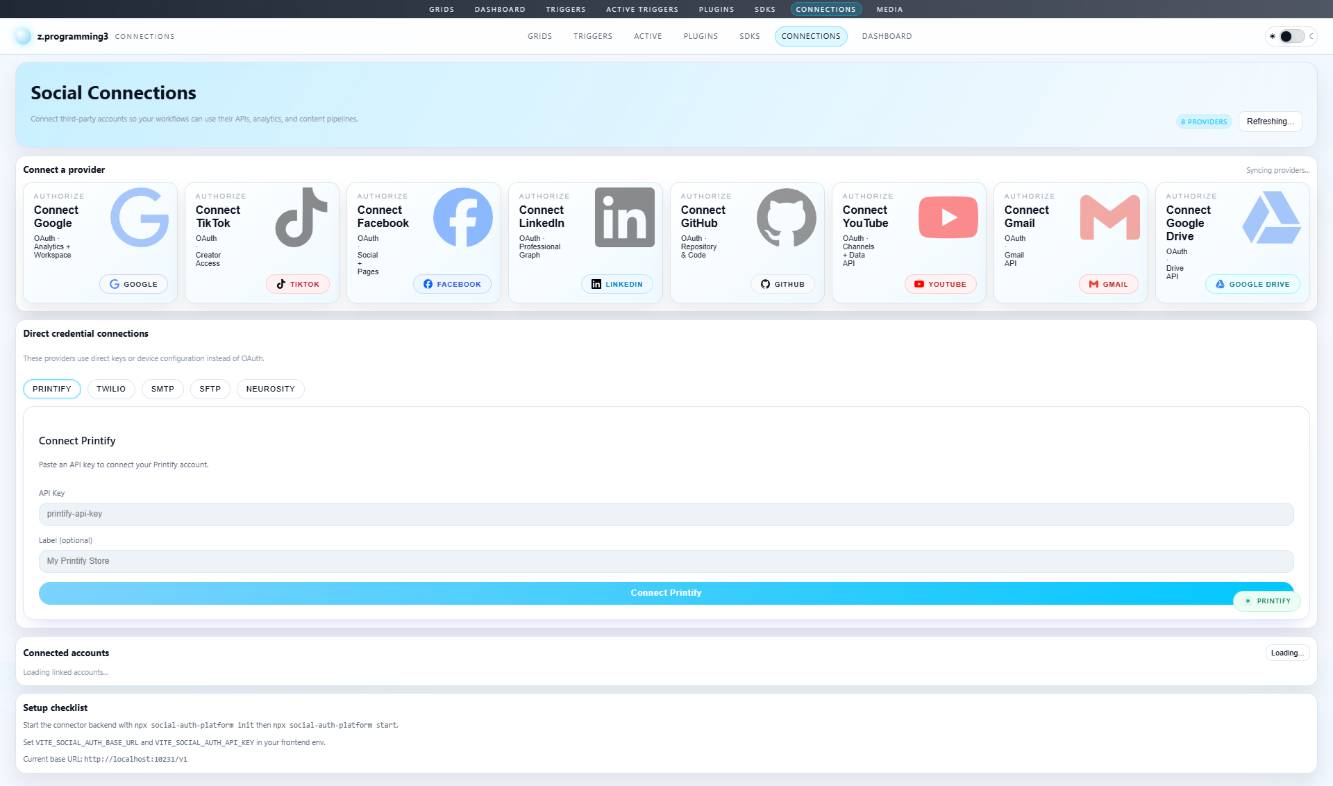Click the large red YouTube play logo
The width and height of the screenshot is (1333, 786).
[949, 217]
